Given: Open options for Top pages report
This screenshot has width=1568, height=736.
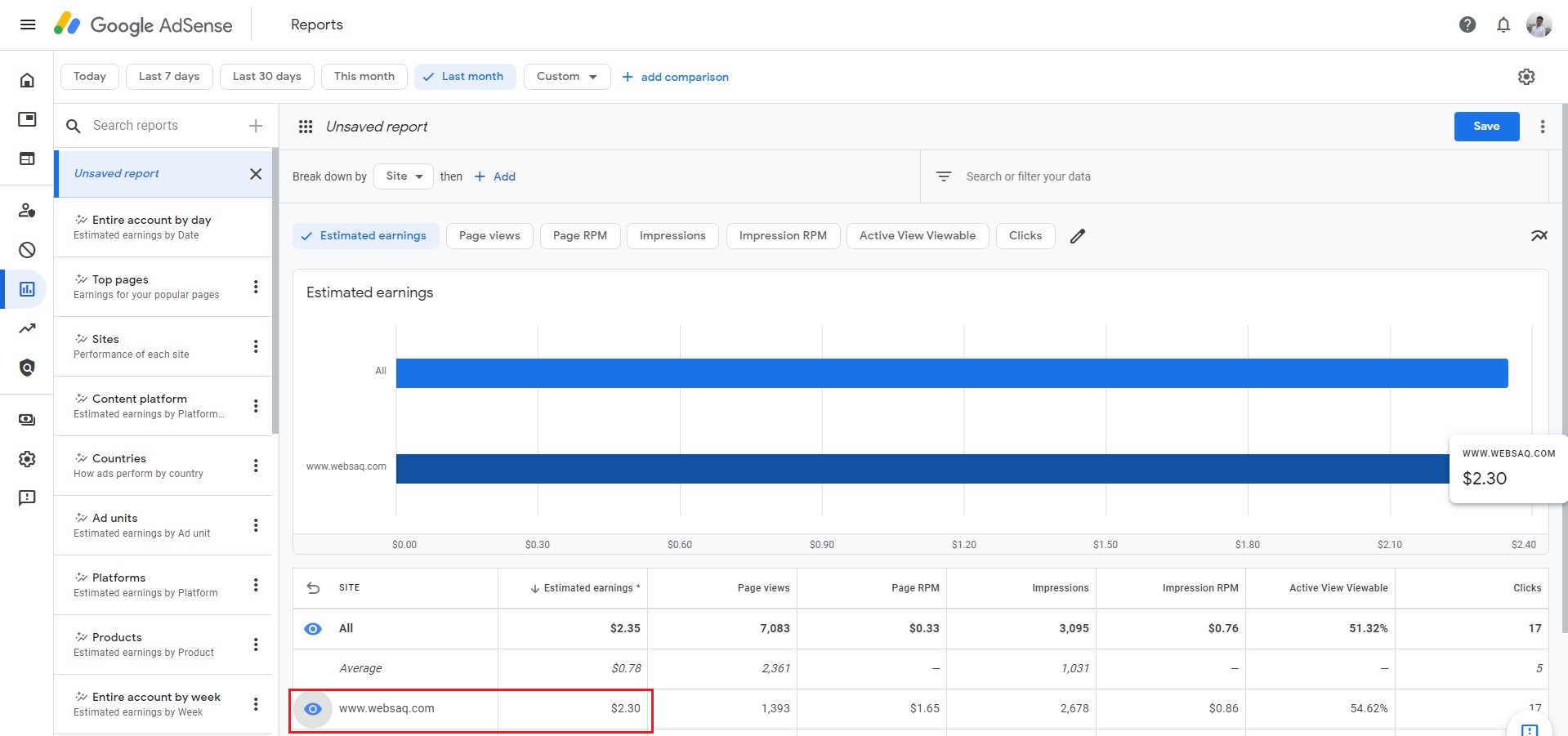Looking at the screenshot, I should pos(256,287).
